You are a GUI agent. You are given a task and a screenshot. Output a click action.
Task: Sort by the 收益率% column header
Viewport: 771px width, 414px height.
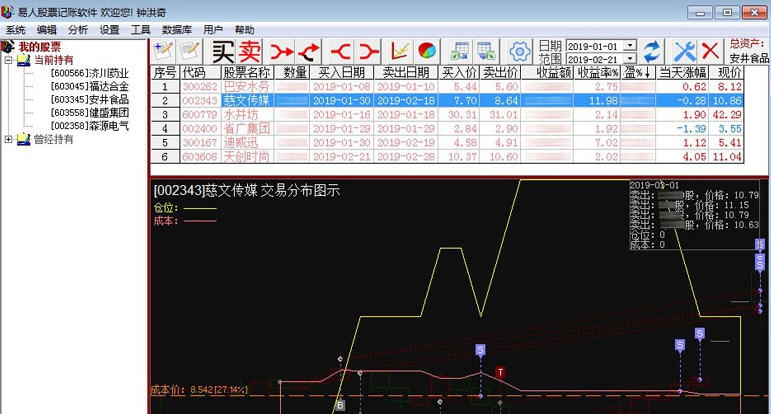(597, 73)
